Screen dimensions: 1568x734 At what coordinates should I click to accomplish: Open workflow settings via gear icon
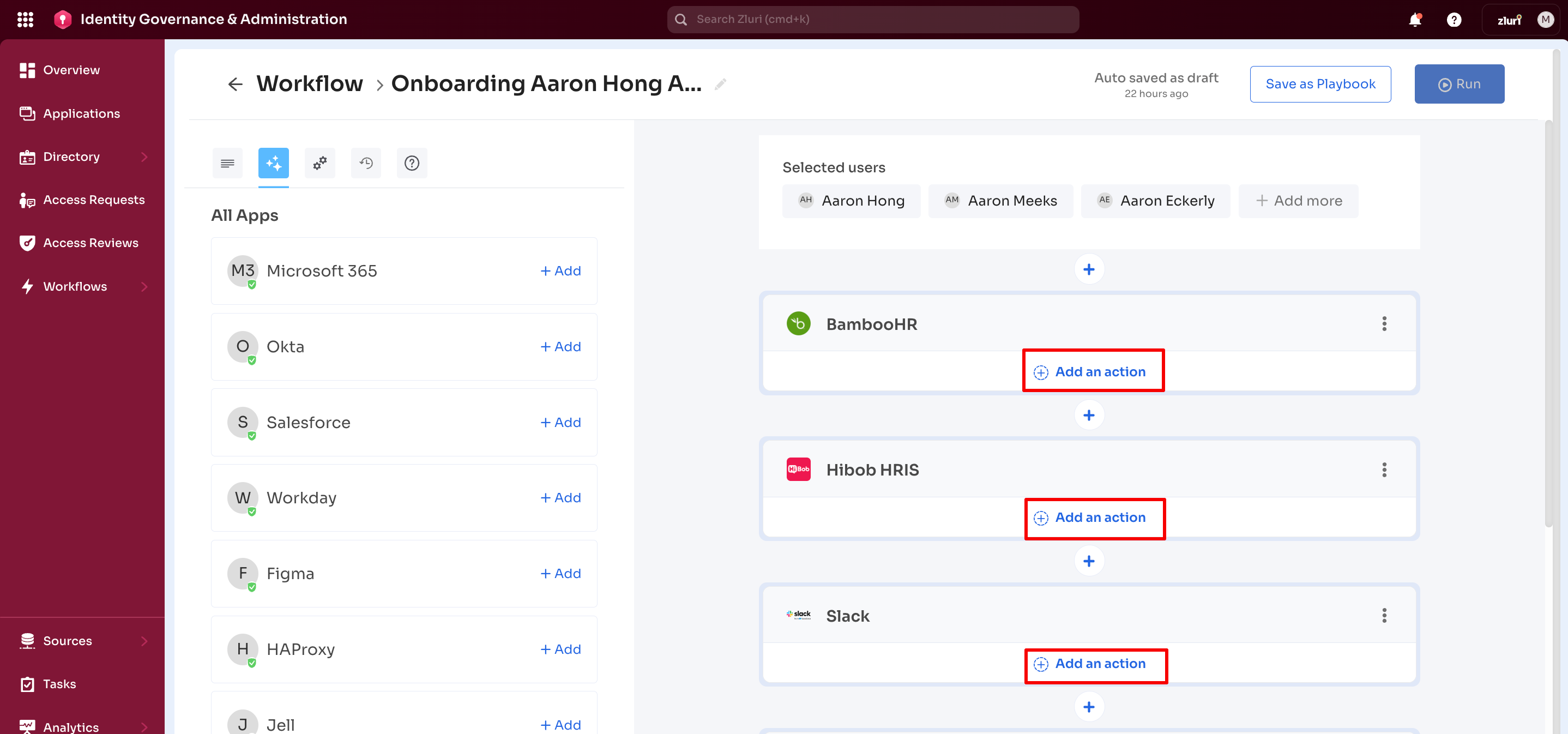click(319, 163)
